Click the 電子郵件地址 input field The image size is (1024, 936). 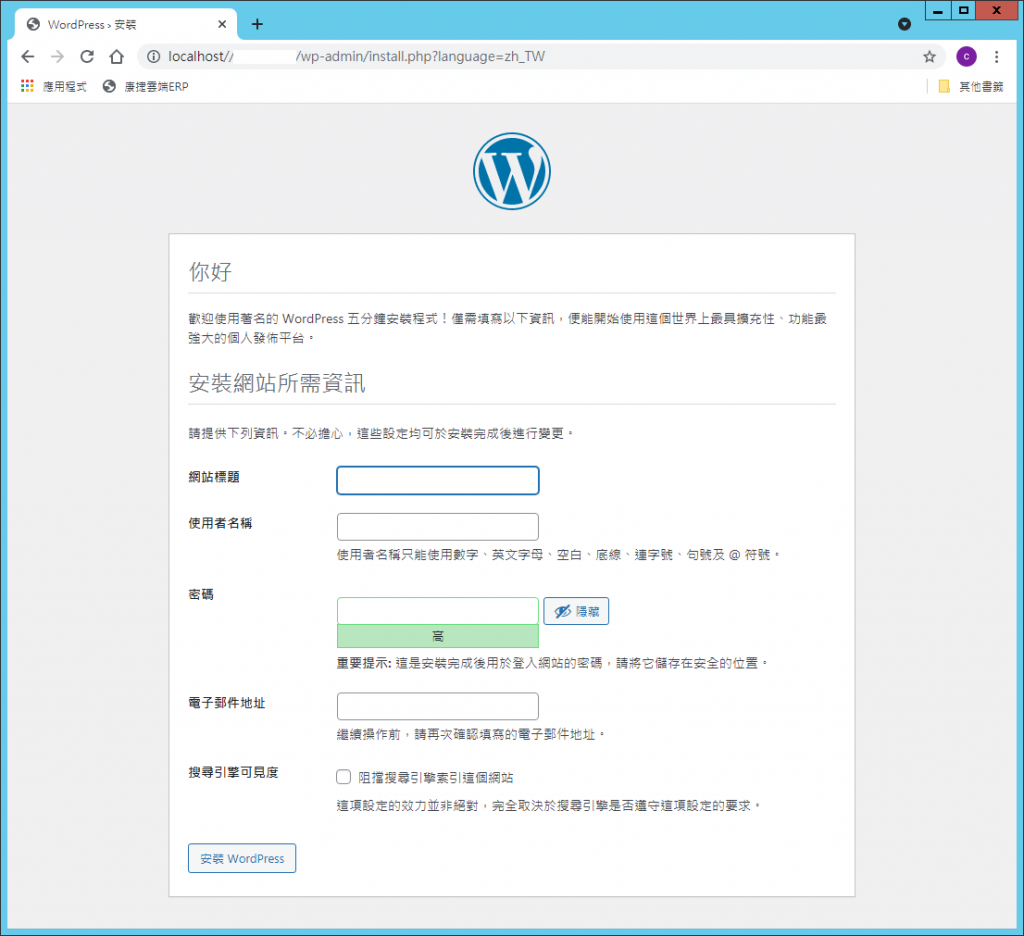(x=438, y=706)
